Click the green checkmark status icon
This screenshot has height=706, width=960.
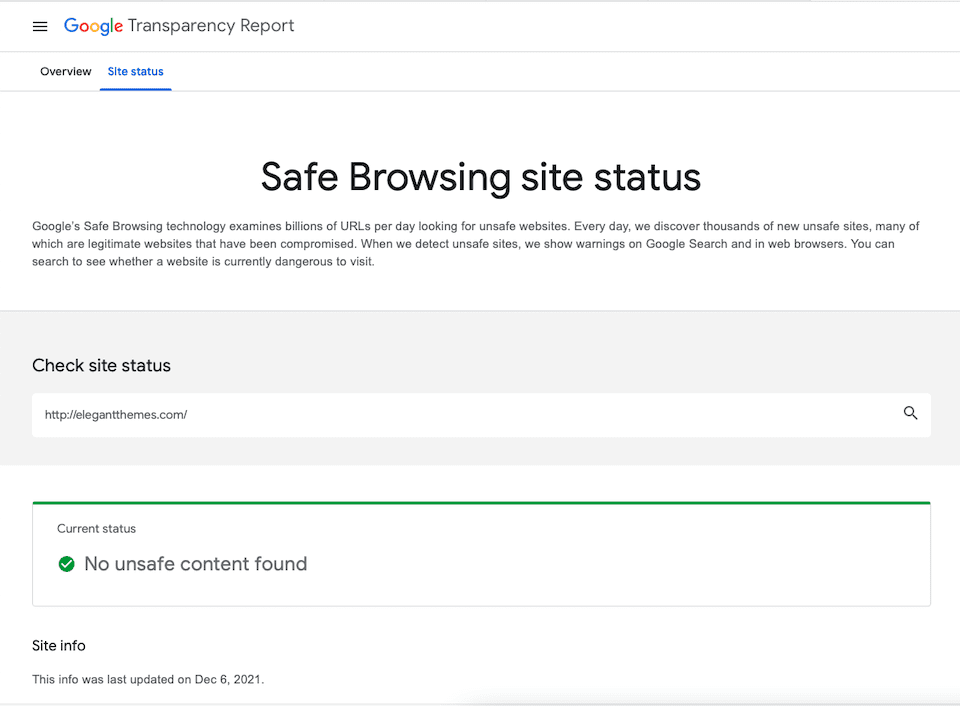pyautogui.click(x=67, y=564)
